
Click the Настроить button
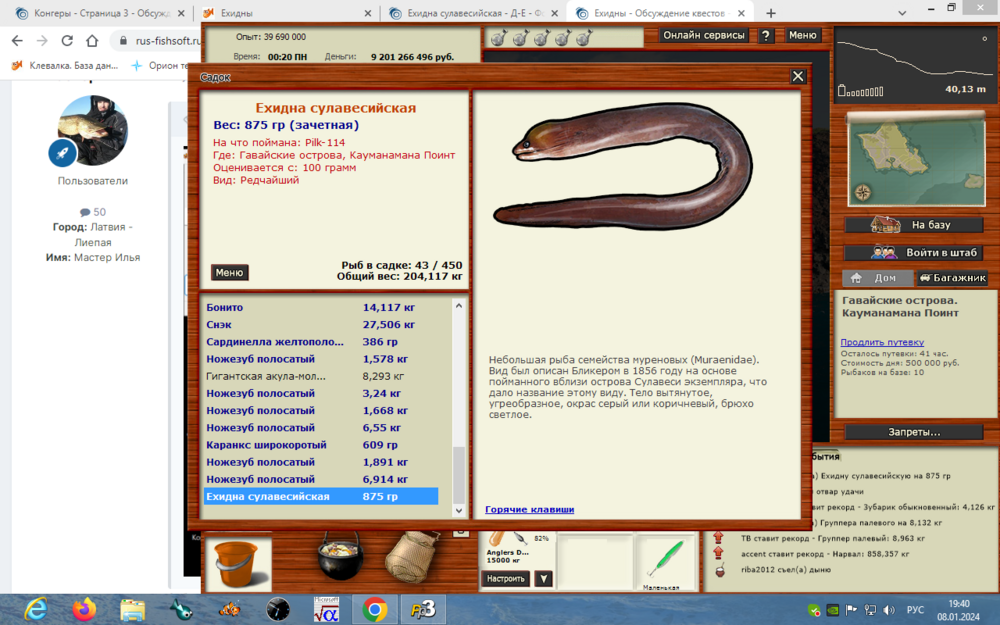pyautogui.click(x=506, y=578)
